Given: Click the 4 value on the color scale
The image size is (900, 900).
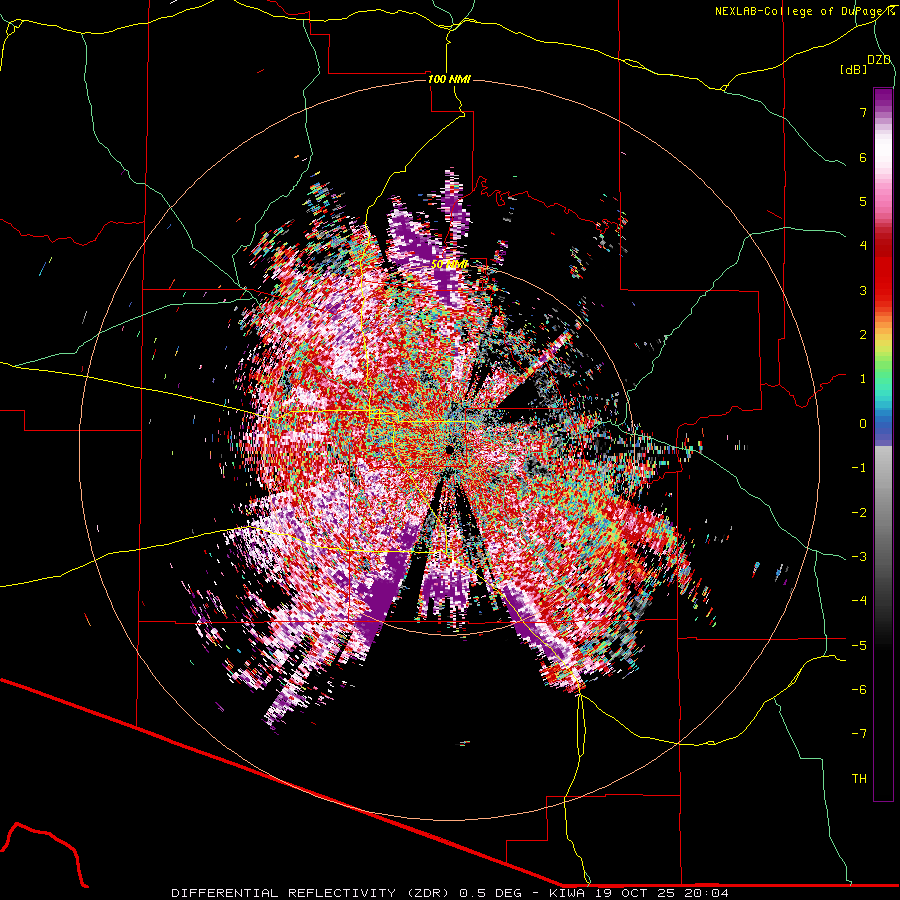Looking at the screenshot, I should click(x=863, y=246).
